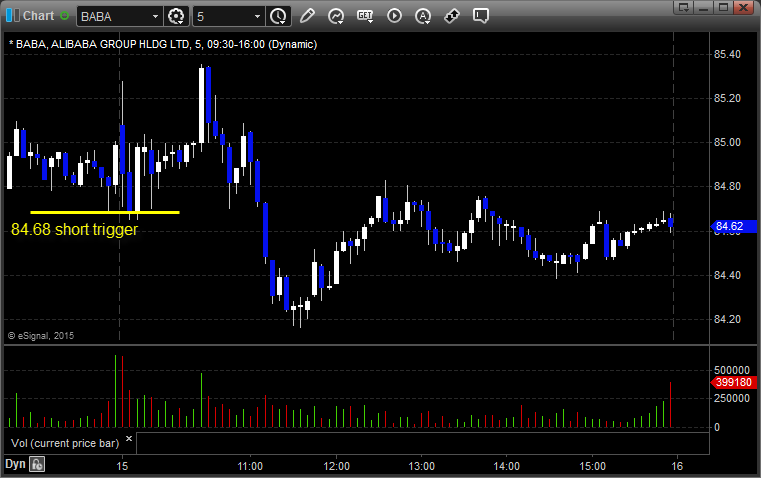The height and width of the screenshot is (478, 761).
Task: Click the 11:00 time axis label
Action: tap(250, 466)
